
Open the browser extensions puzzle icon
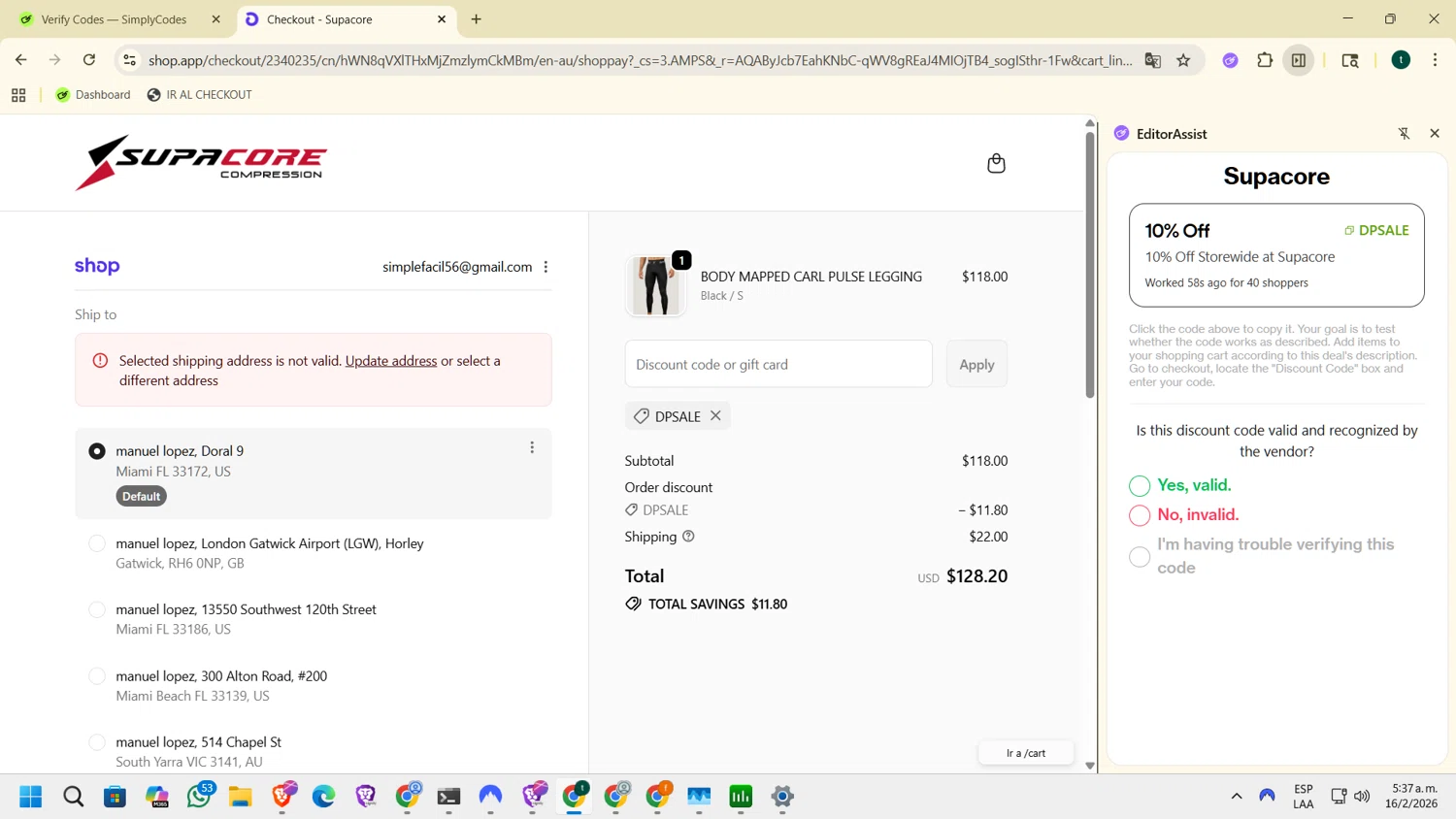1265,60
